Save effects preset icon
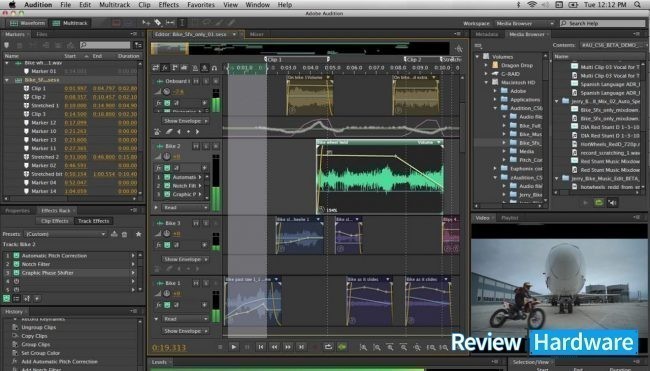Image resolution: width=650 pixels, height=371 pixels. (x=114, y=234)
